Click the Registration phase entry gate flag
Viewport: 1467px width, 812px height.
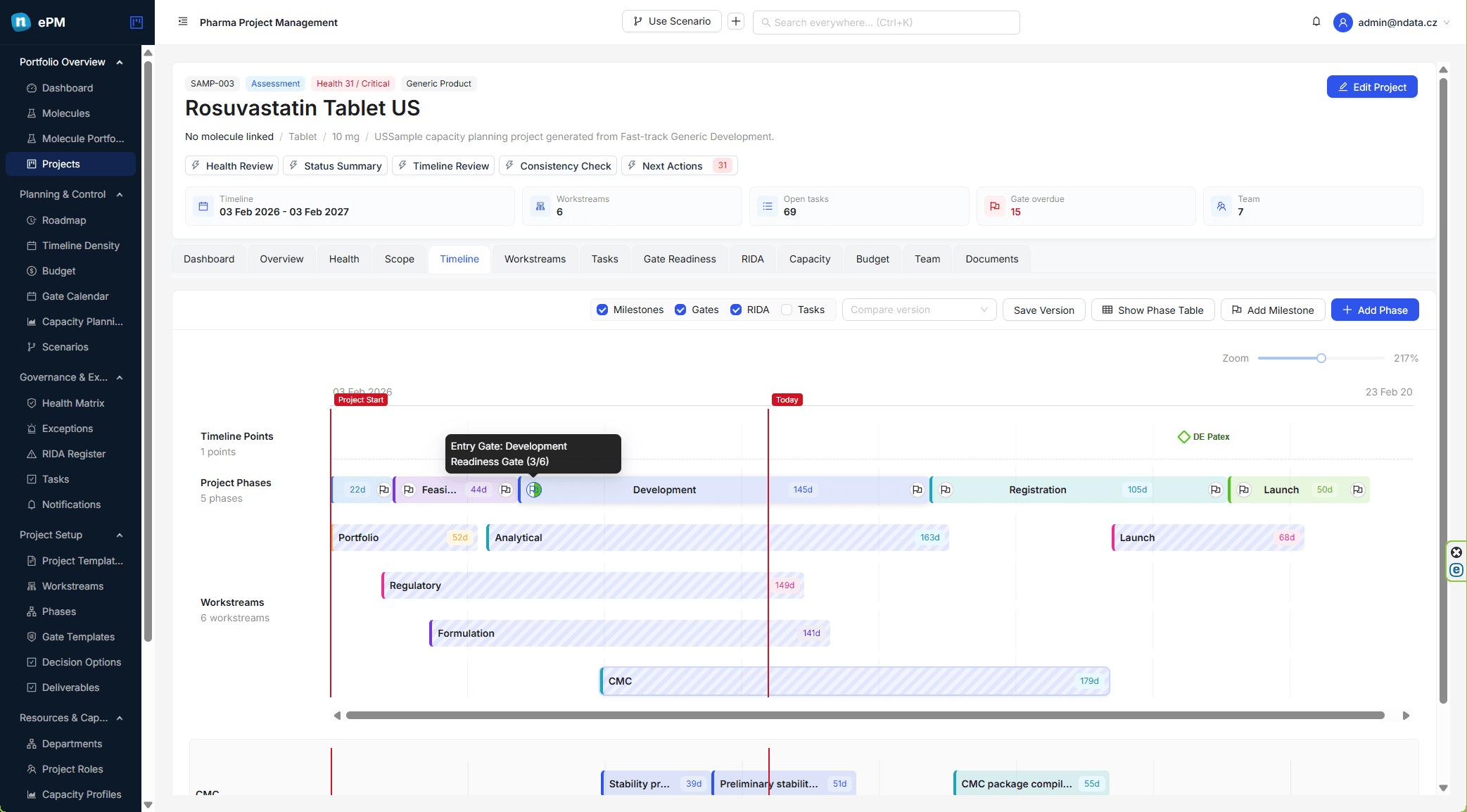click(946, 490)
